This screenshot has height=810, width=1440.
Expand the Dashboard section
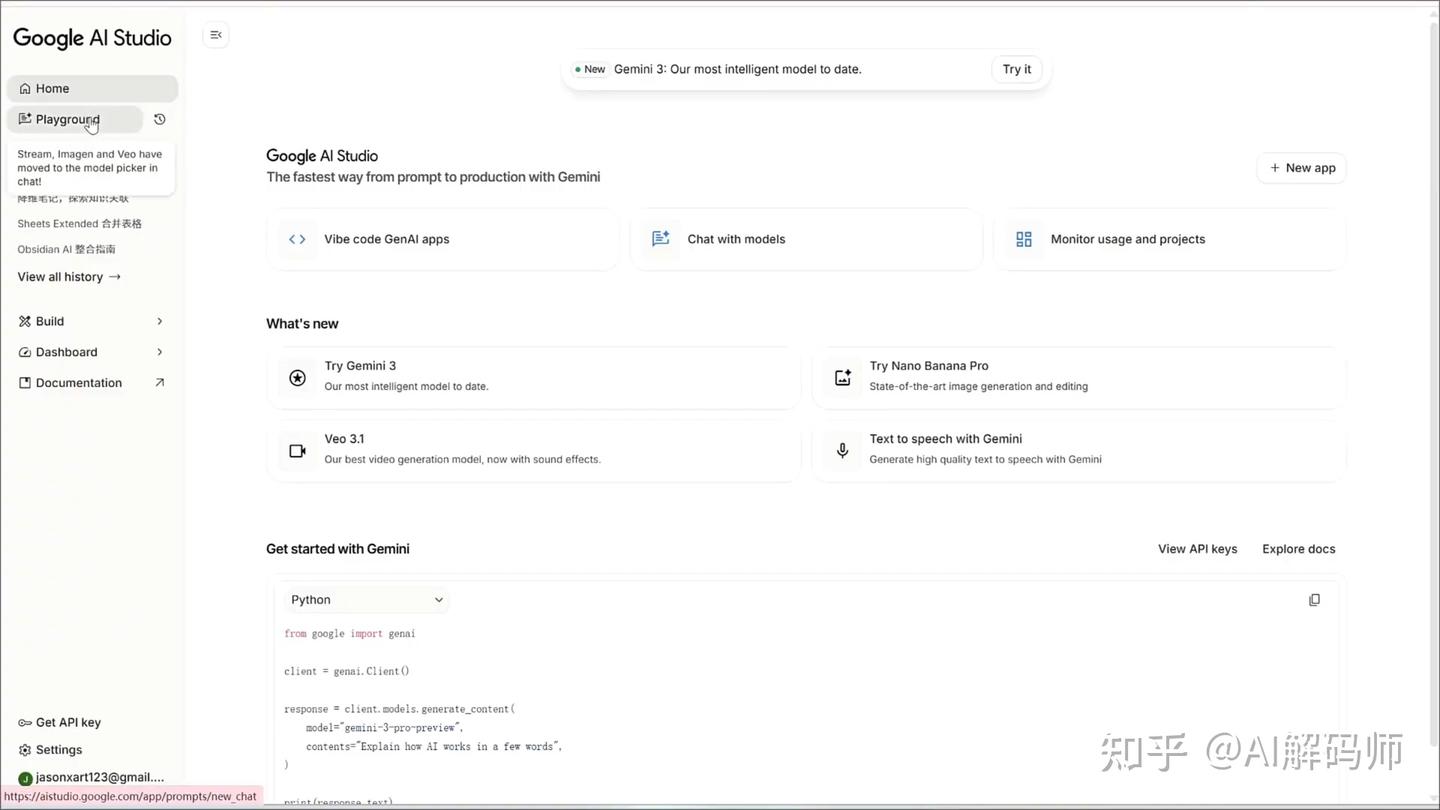pos(66,351)
